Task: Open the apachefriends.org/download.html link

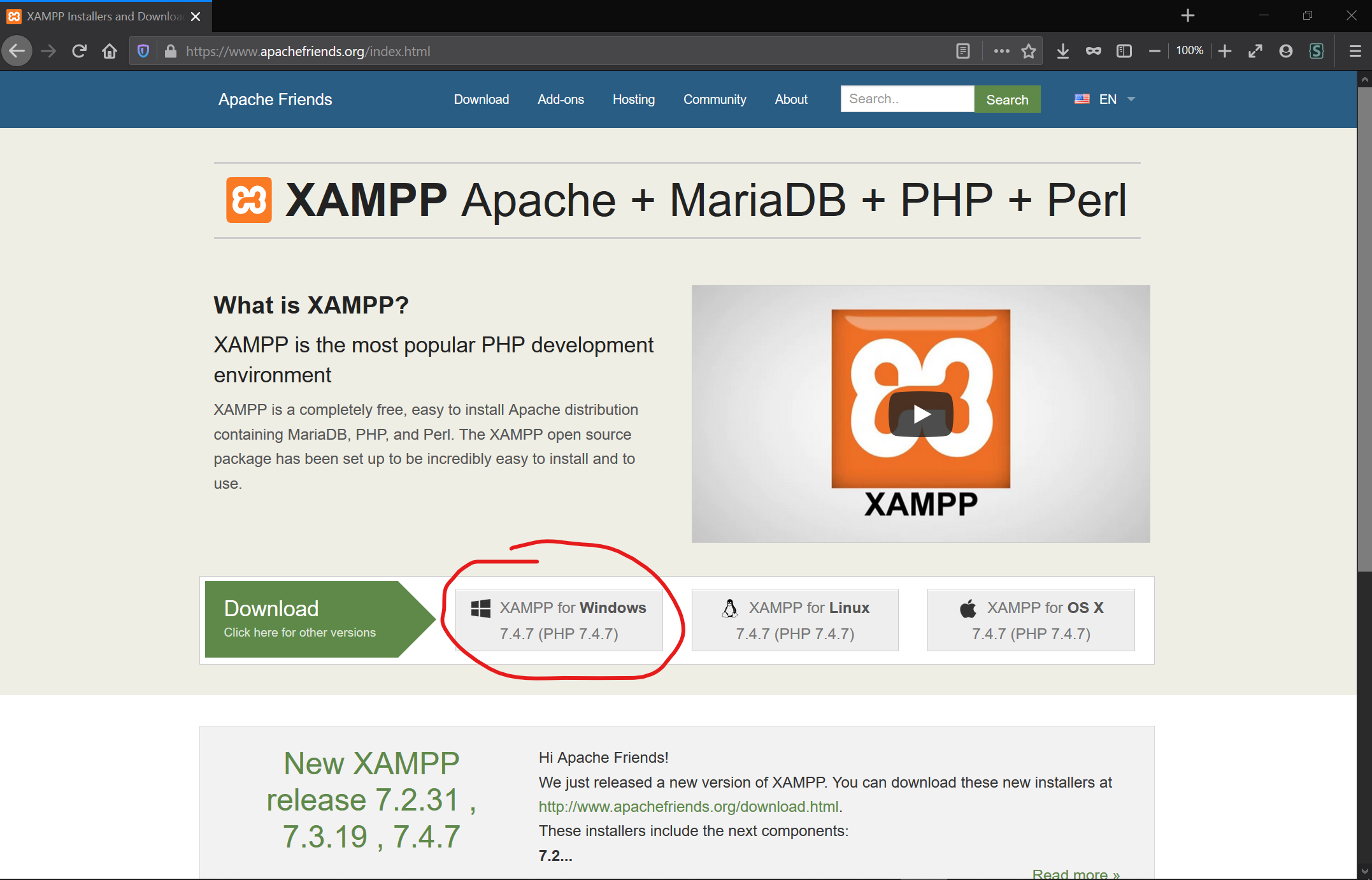Action: 689,807
